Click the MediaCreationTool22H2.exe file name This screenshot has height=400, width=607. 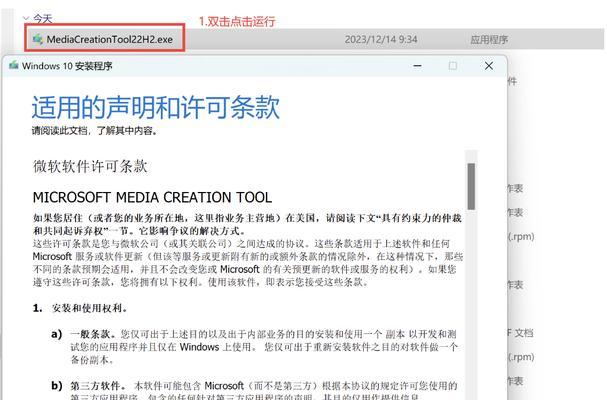110,39
